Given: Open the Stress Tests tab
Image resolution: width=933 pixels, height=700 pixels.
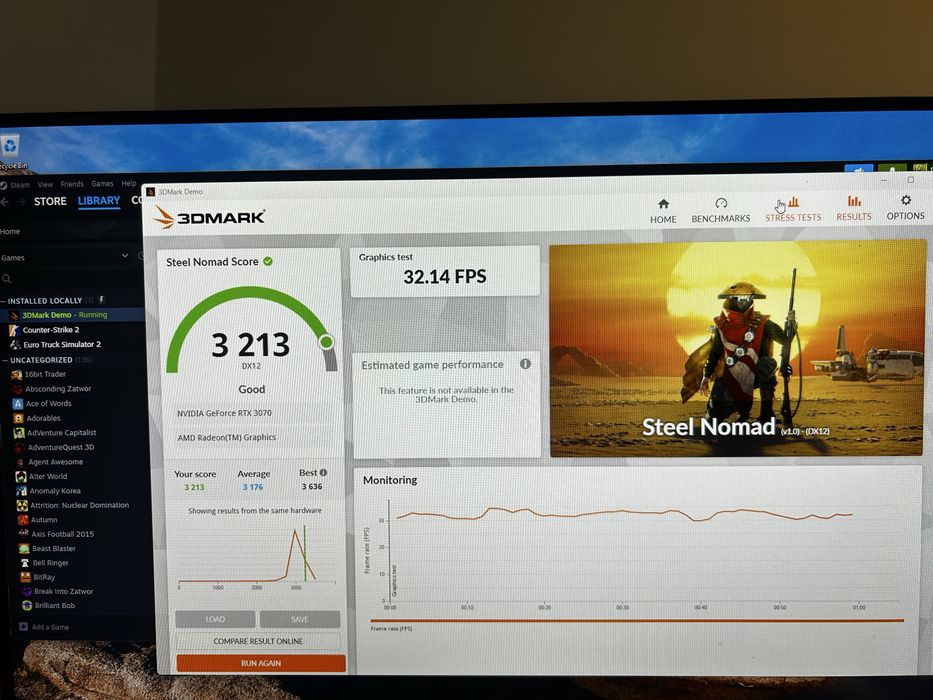Looking at the screenshot, I should coord(793,210).
